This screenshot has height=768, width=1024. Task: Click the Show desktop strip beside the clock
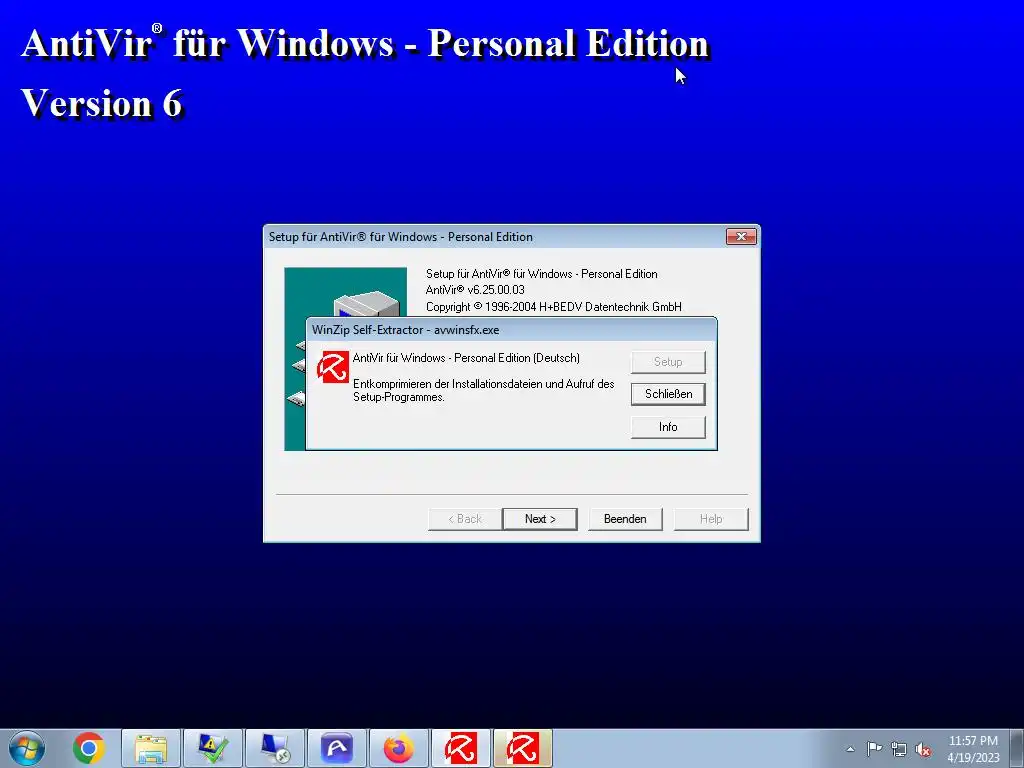point(1017,748)
